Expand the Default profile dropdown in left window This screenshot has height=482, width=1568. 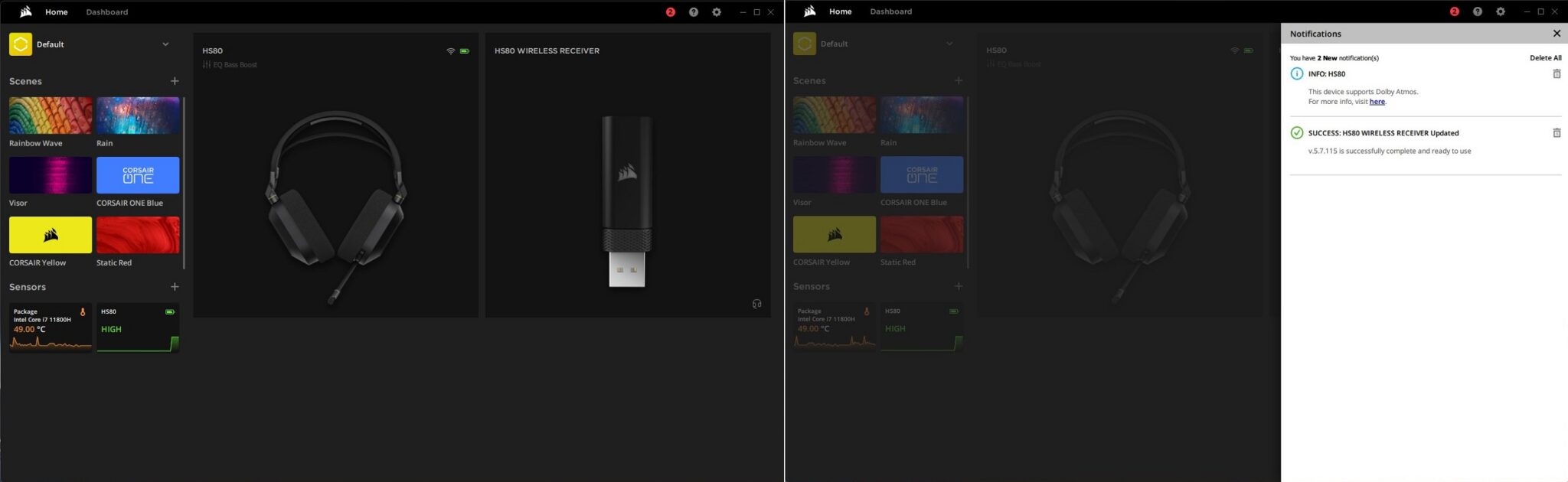[165, 44]
